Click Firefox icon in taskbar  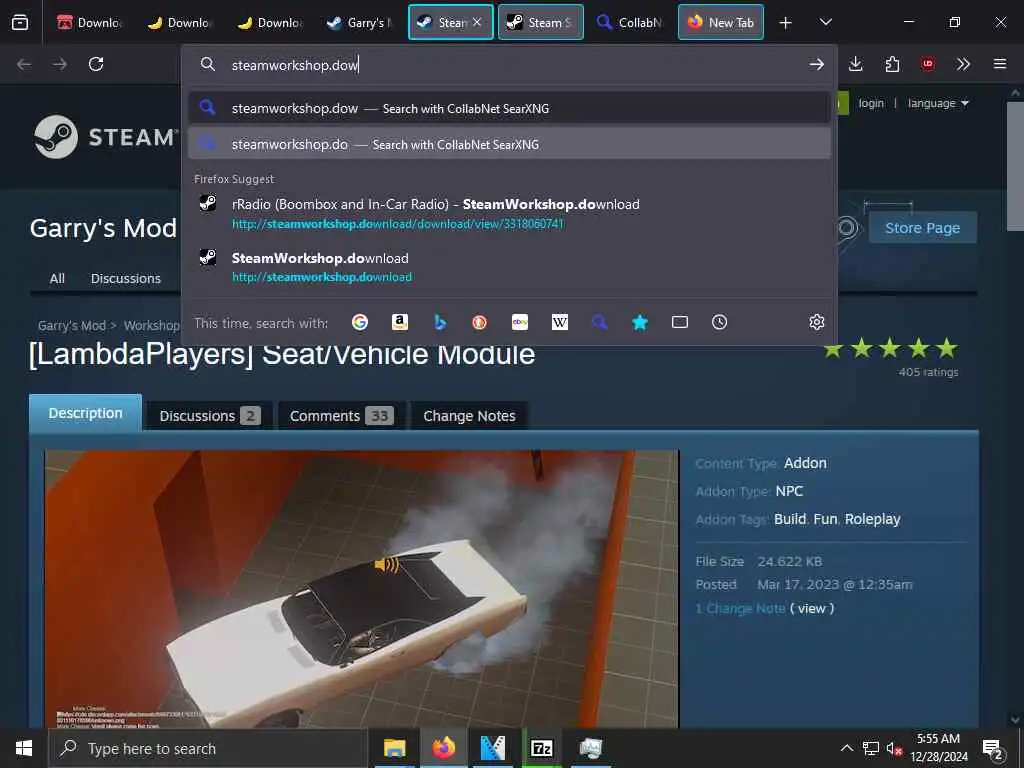tap(443, 748)
